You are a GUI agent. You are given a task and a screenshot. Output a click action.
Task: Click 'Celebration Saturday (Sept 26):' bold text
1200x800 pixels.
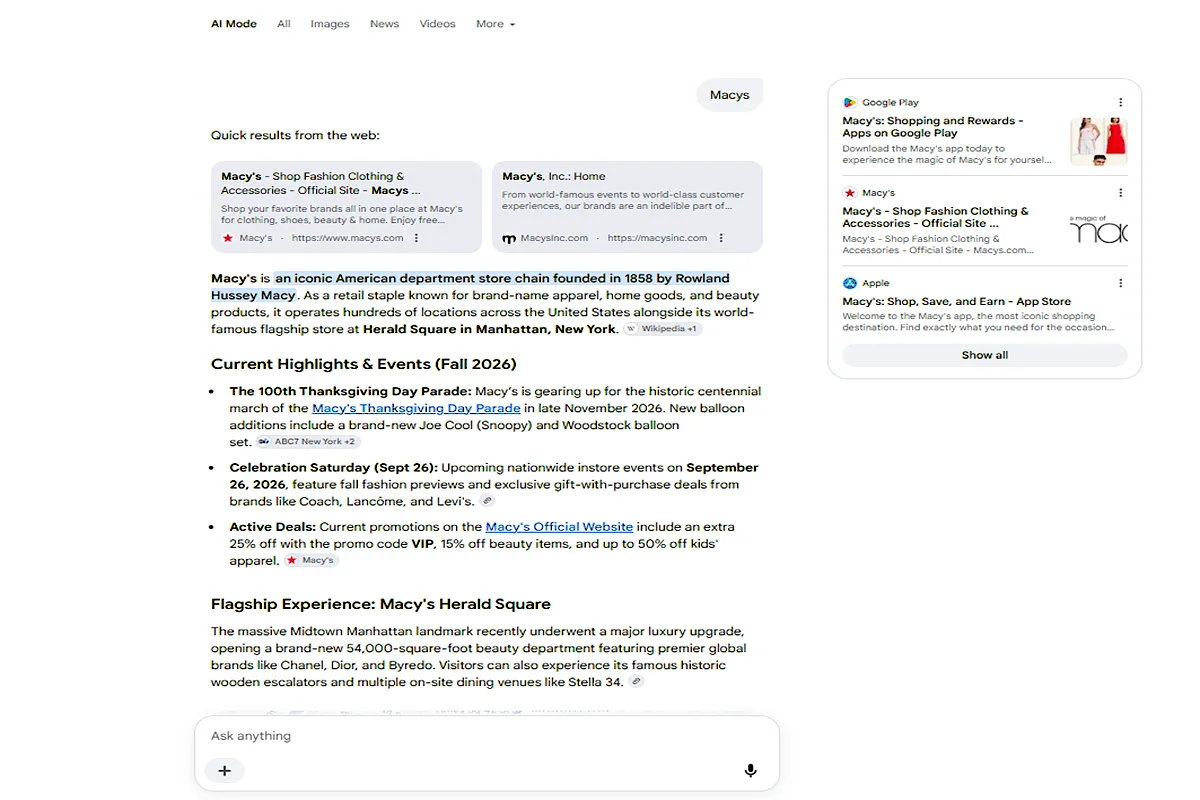tap(333, 467)
